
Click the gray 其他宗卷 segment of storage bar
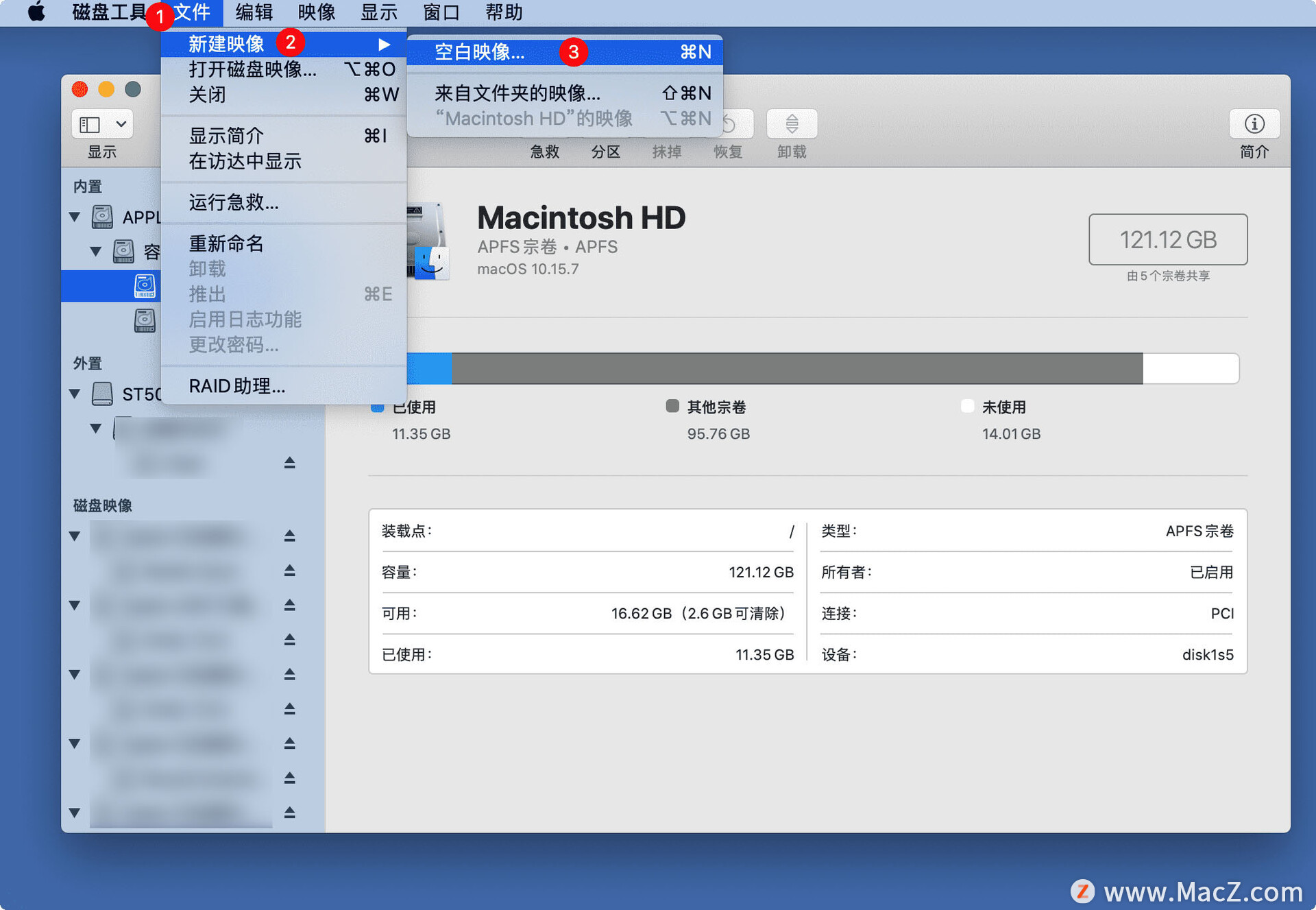797,368
